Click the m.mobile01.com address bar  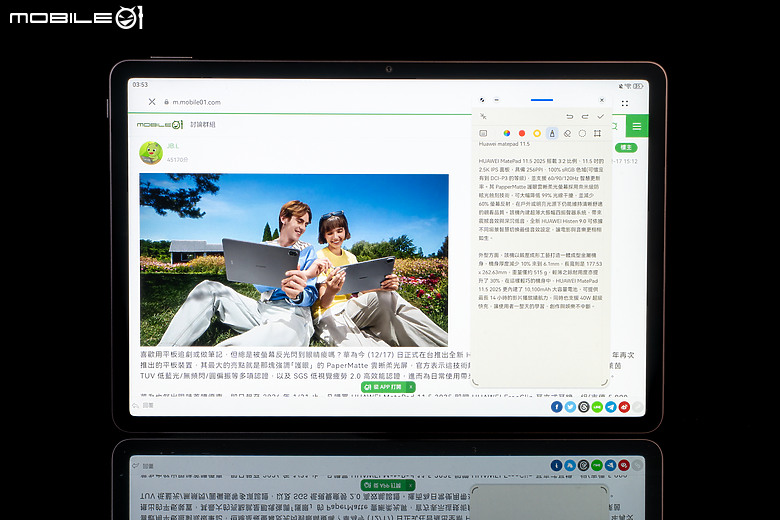(196, 102)
